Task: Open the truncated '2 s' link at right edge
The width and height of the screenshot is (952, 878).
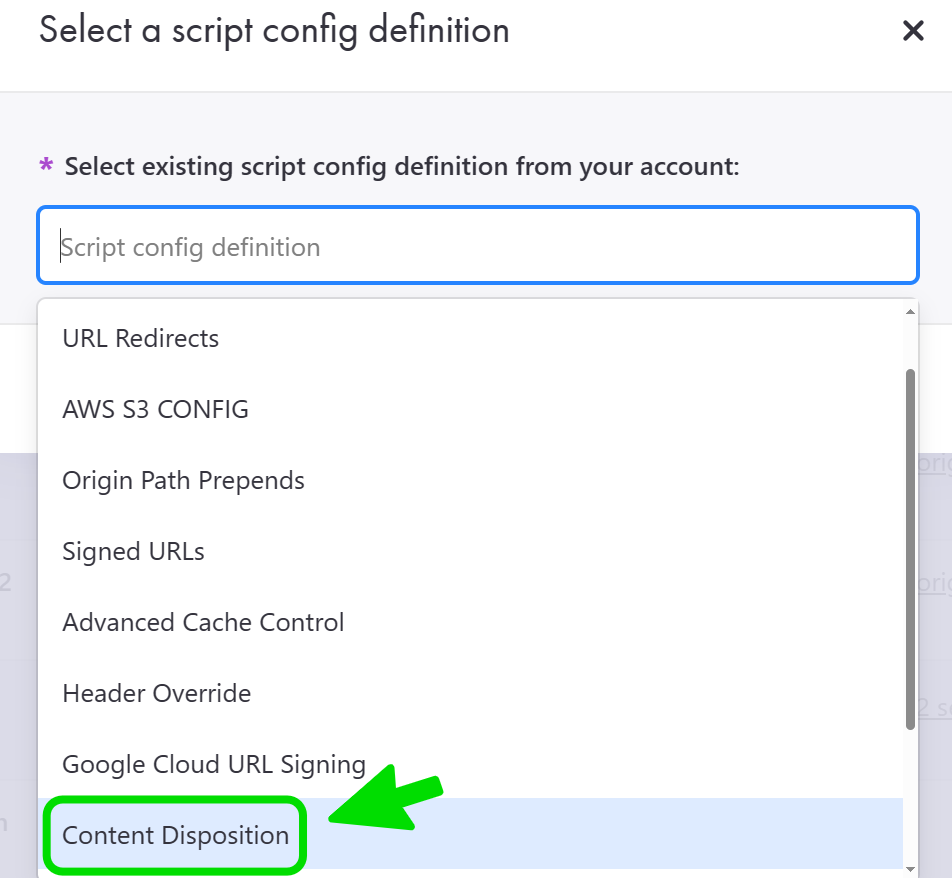Action: coord(934,707)
